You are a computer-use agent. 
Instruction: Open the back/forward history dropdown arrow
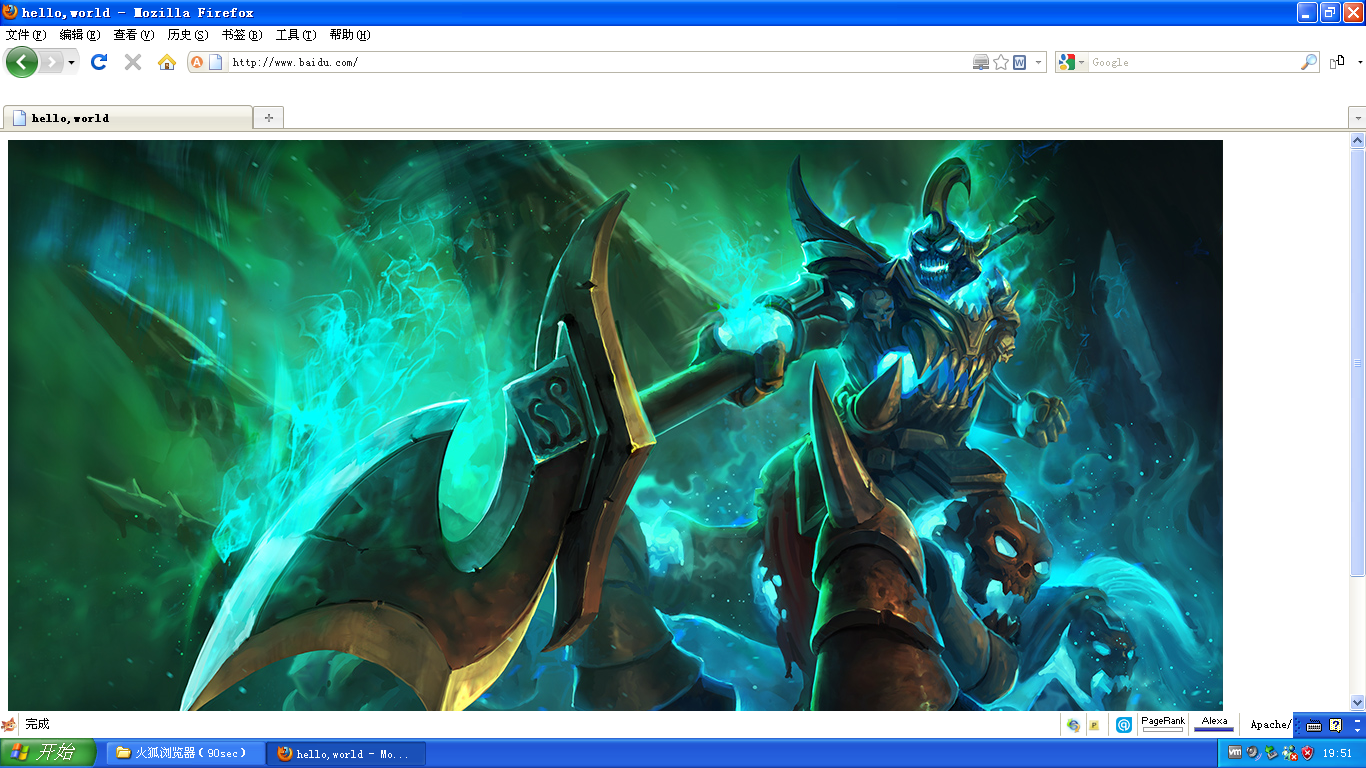point(71,63)
